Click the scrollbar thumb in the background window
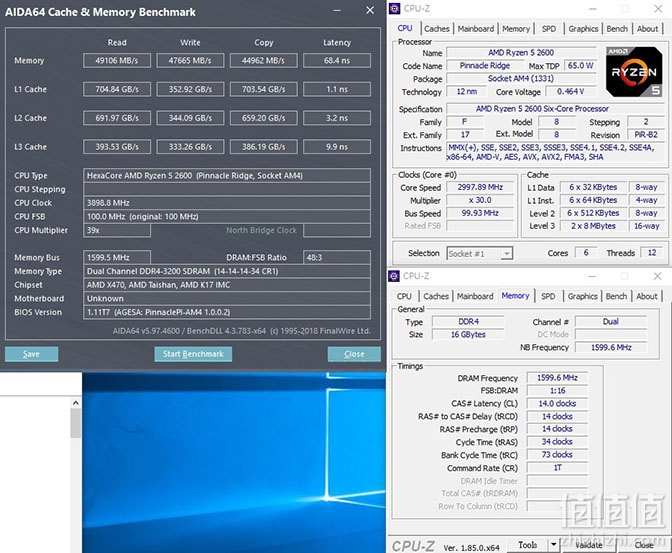Image resolution: width=672 pixels, height=553 pixels. click(76, 423)
